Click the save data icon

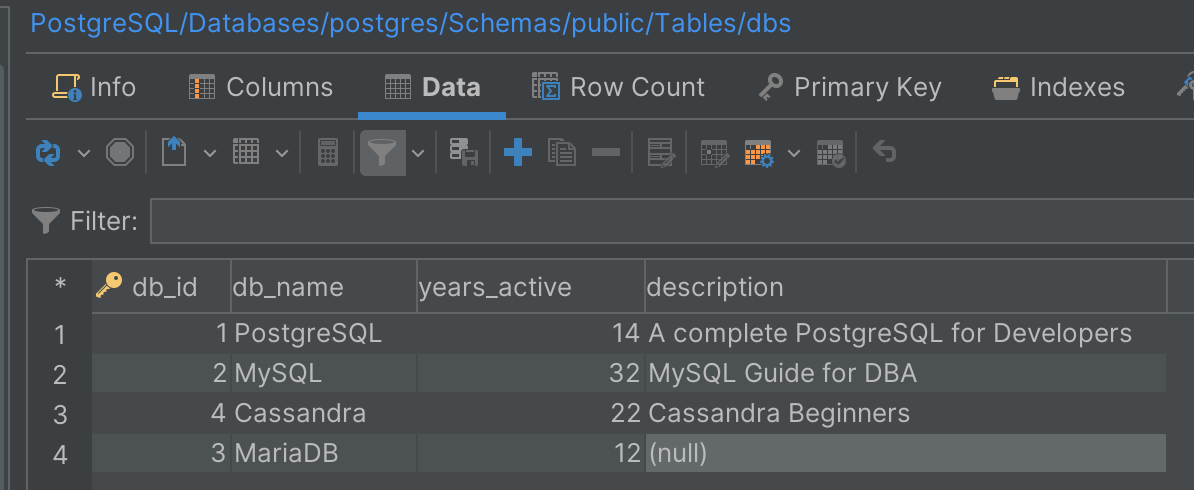[x=462, y=153]
